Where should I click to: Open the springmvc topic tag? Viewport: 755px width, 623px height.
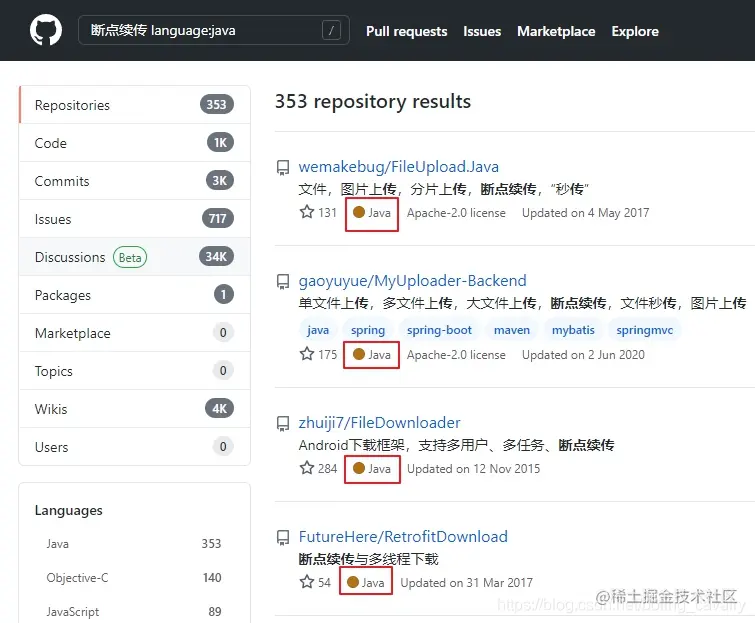pos(645,330)
